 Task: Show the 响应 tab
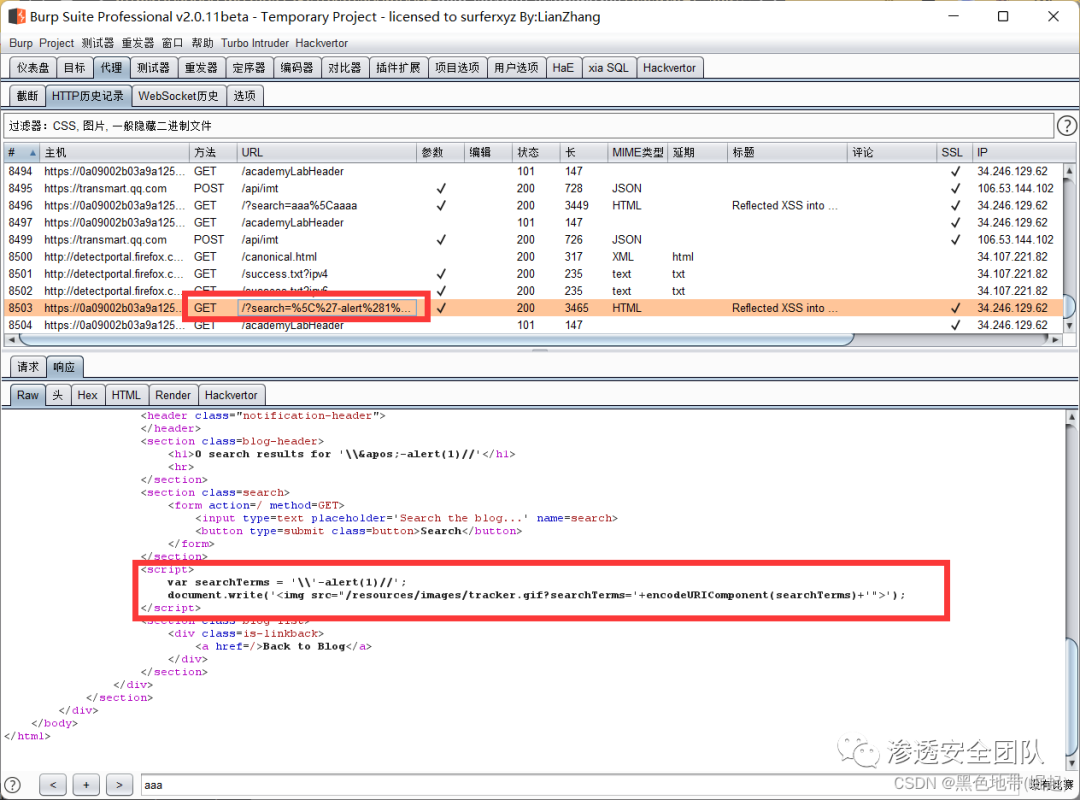tap(65, 367)
